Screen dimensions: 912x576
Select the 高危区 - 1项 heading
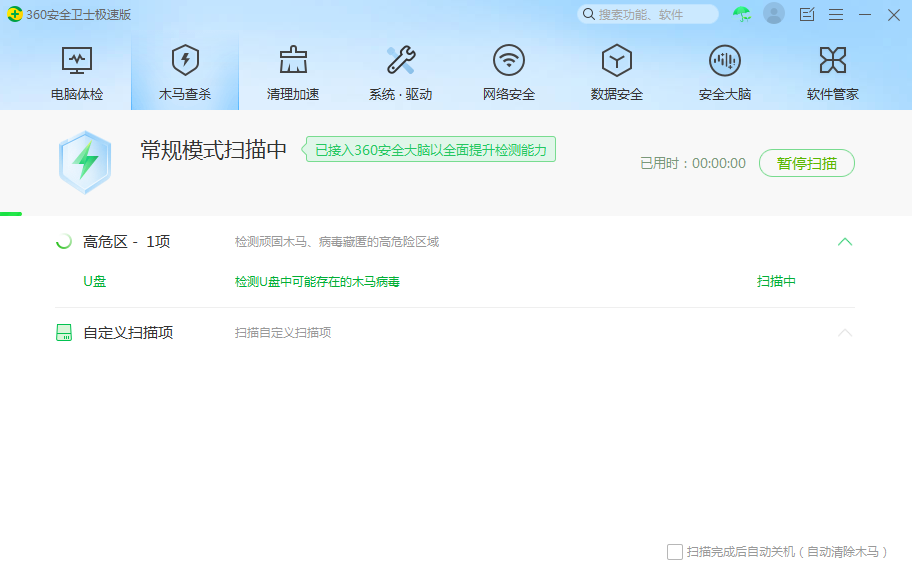tap(126, 241)
